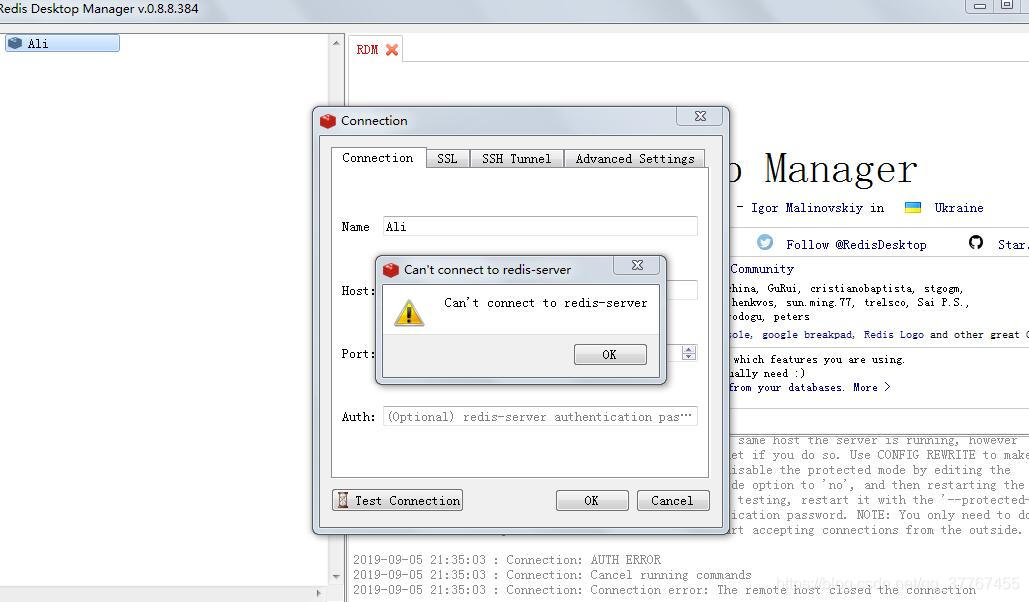The width and height of the screenshot is (1029, 602).
Task: Close the Can't connect error dialog
Action: coord(637,265)
